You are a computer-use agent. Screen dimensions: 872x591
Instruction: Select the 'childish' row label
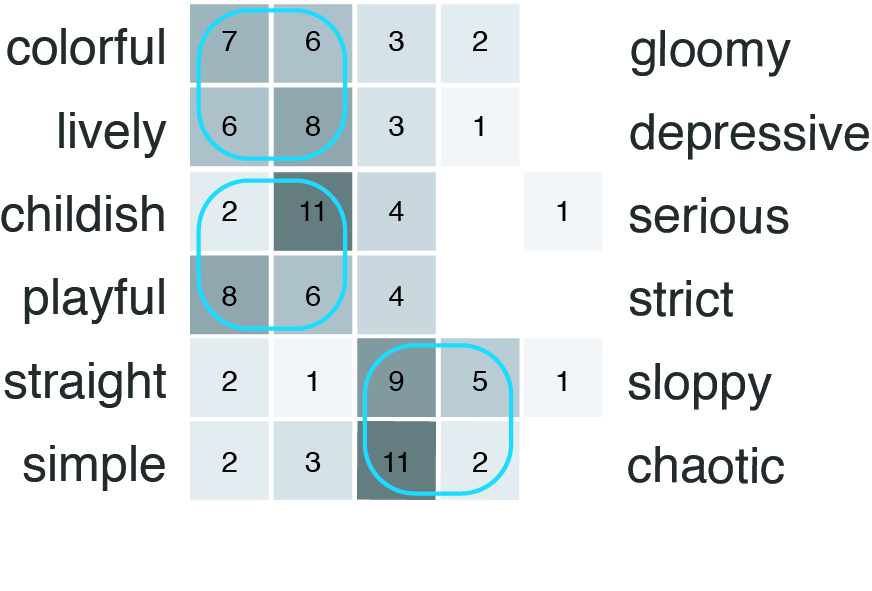click(x=83, y=214)
